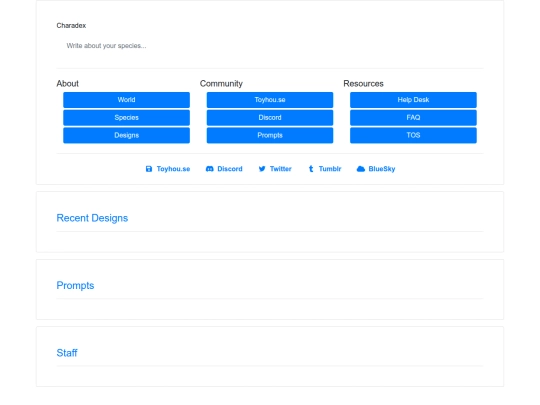Click the Charadex title text
The image size is (540, 405).
(x=71, y=25)
